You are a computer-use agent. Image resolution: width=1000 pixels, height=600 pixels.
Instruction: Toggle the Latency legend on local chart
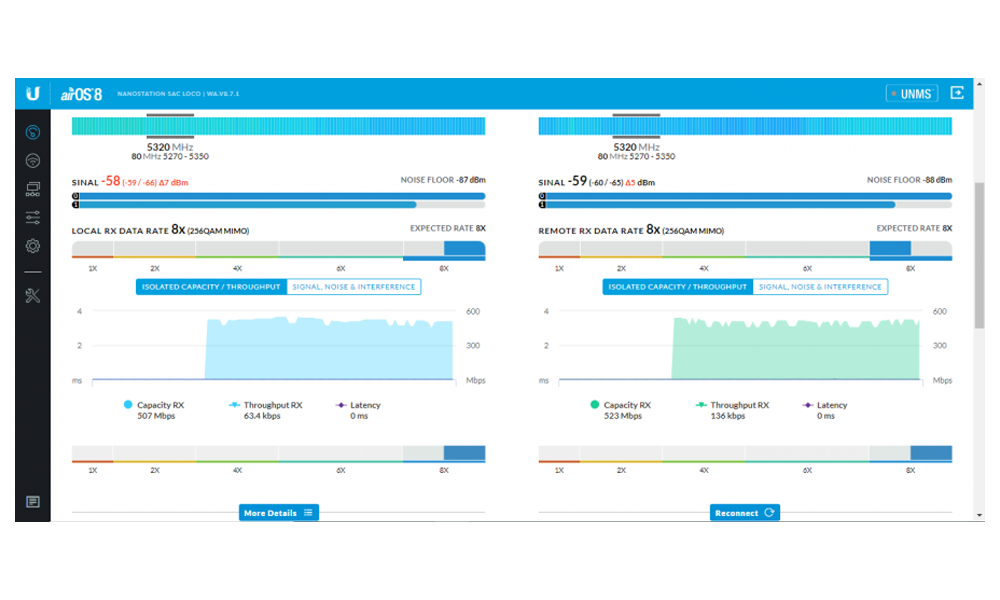coord(357,405)
